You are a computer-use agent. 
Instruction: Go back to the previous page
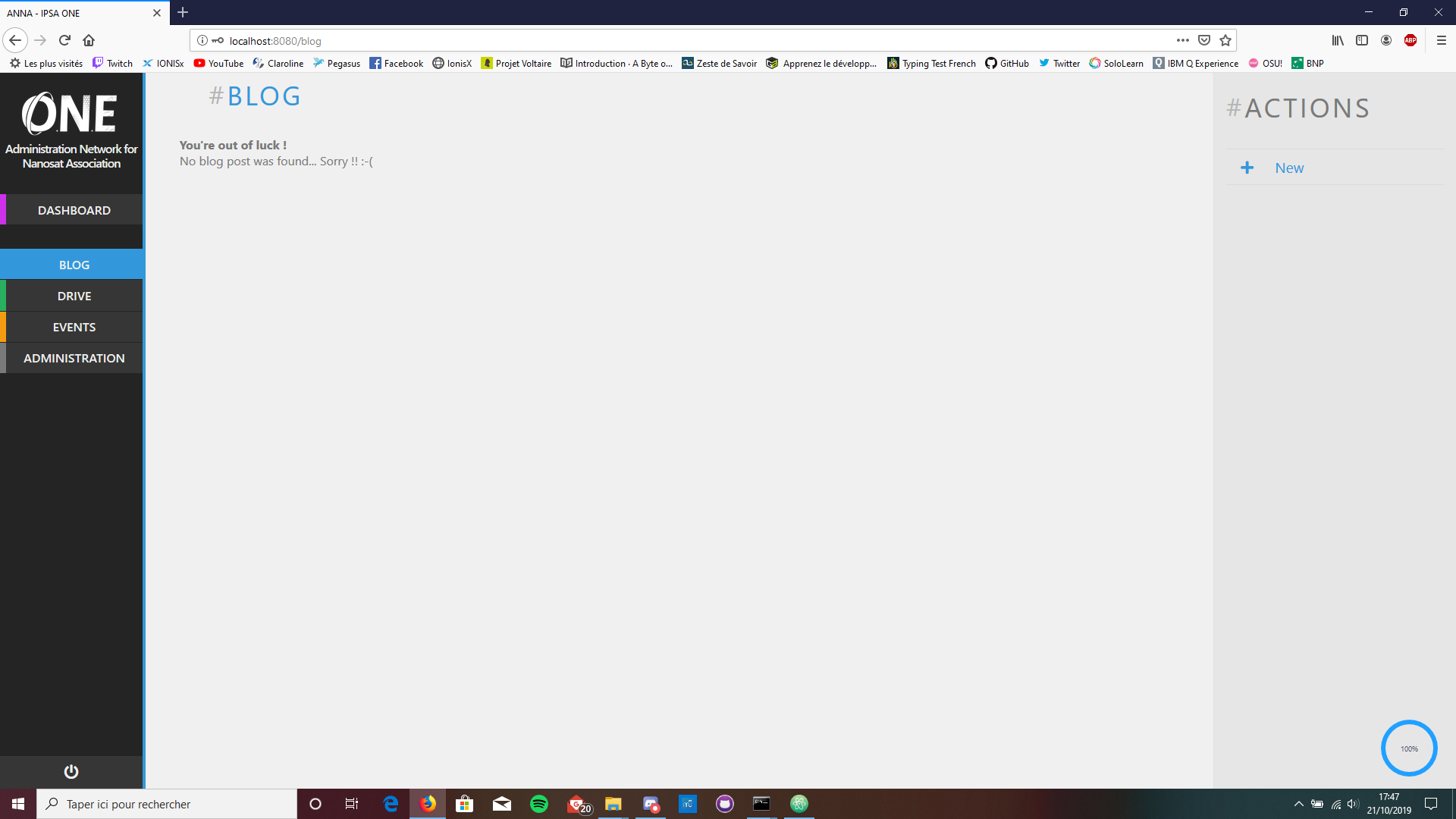click(x=15, y=40)
